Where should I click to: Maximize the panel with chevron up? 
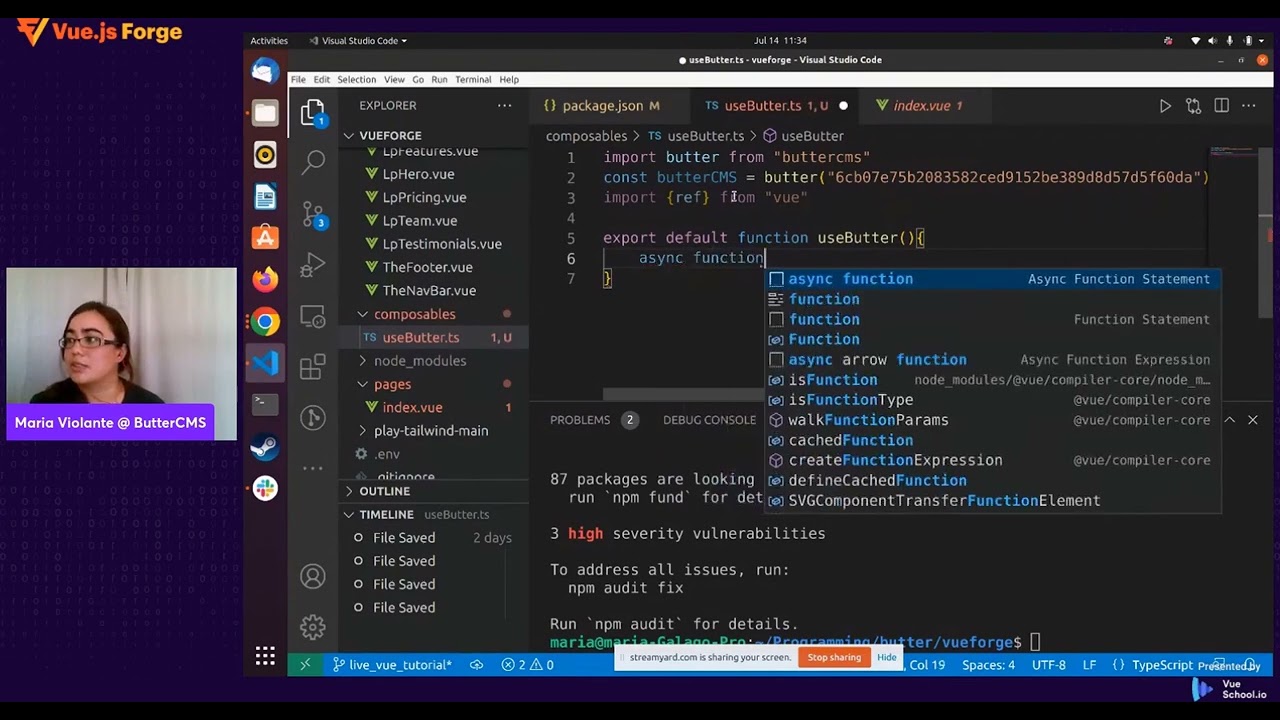[1229, 420]
